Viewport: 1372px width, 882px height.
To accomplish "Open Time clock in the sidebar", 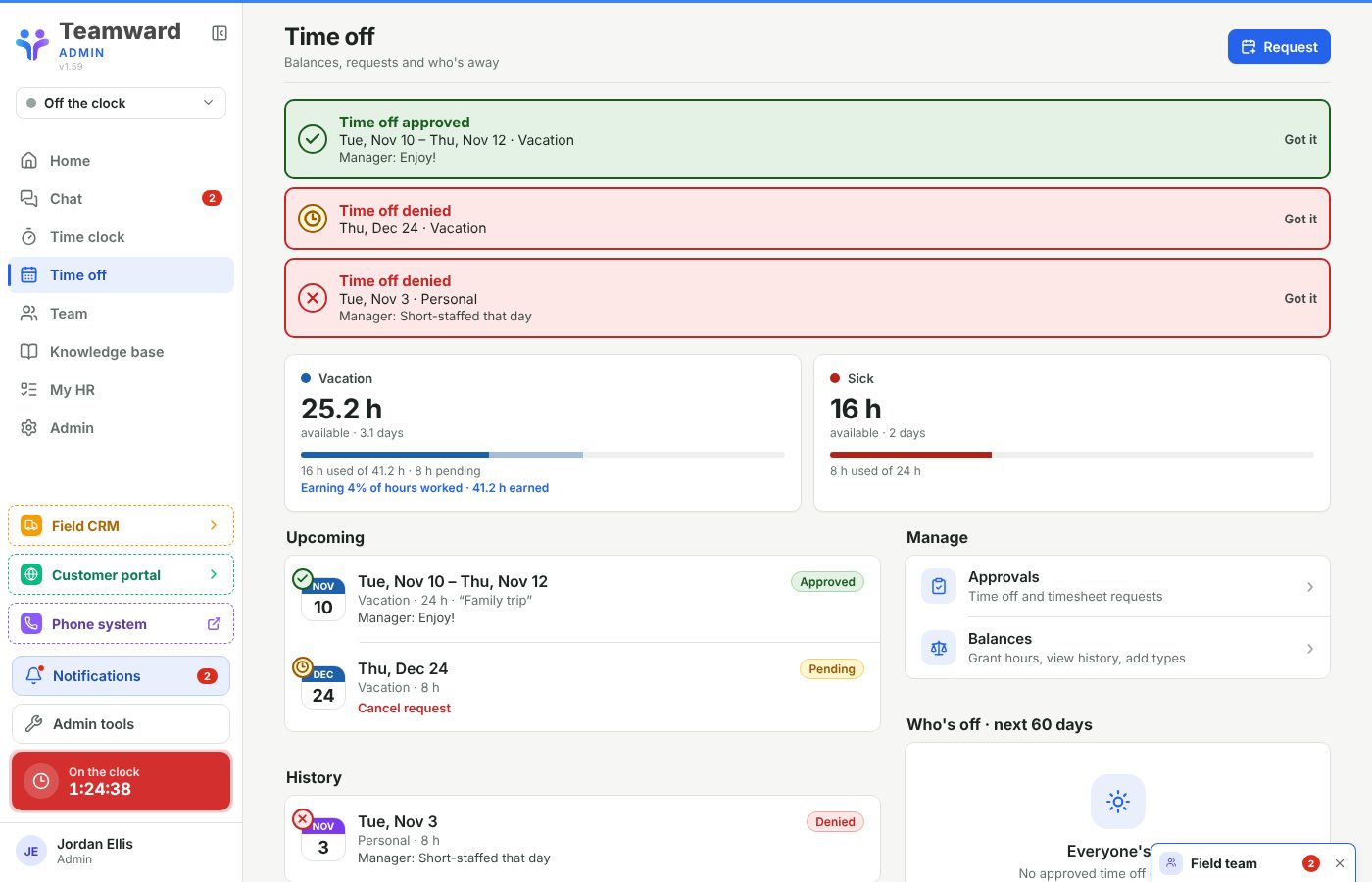I will [121, 237].
